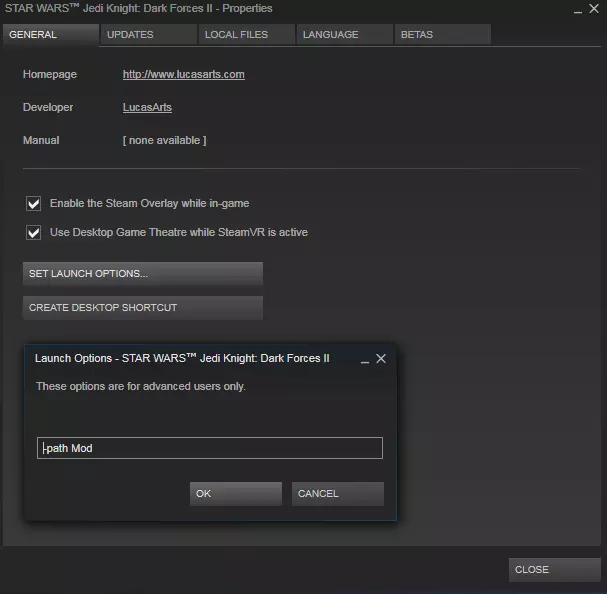Follow the LucasArts developer link
The width and height of the screenshot is (607, 594).
click(147, 107)
